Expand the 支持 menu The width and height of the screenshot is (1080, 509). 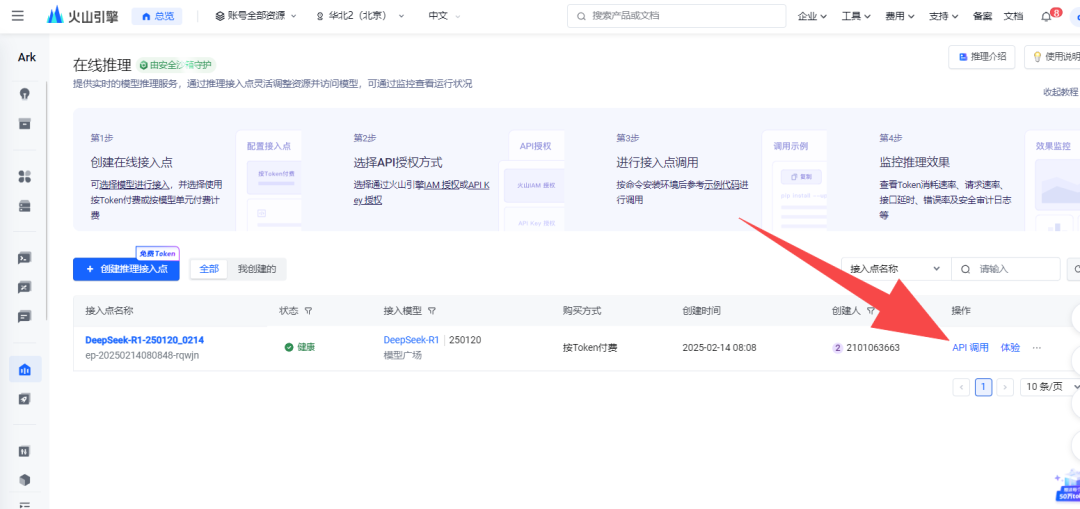944,17
